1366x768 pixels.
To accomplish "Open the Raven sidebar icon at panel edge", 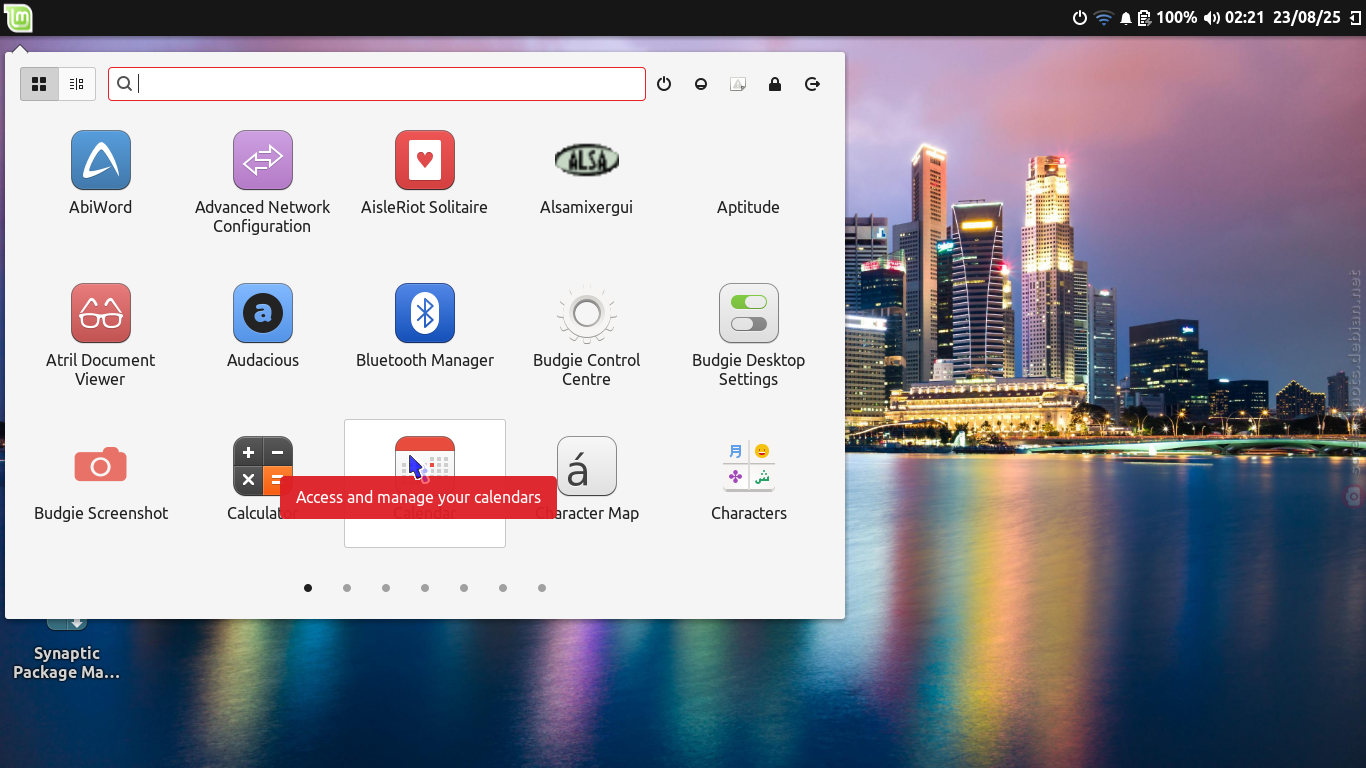I will [1354, 18].
